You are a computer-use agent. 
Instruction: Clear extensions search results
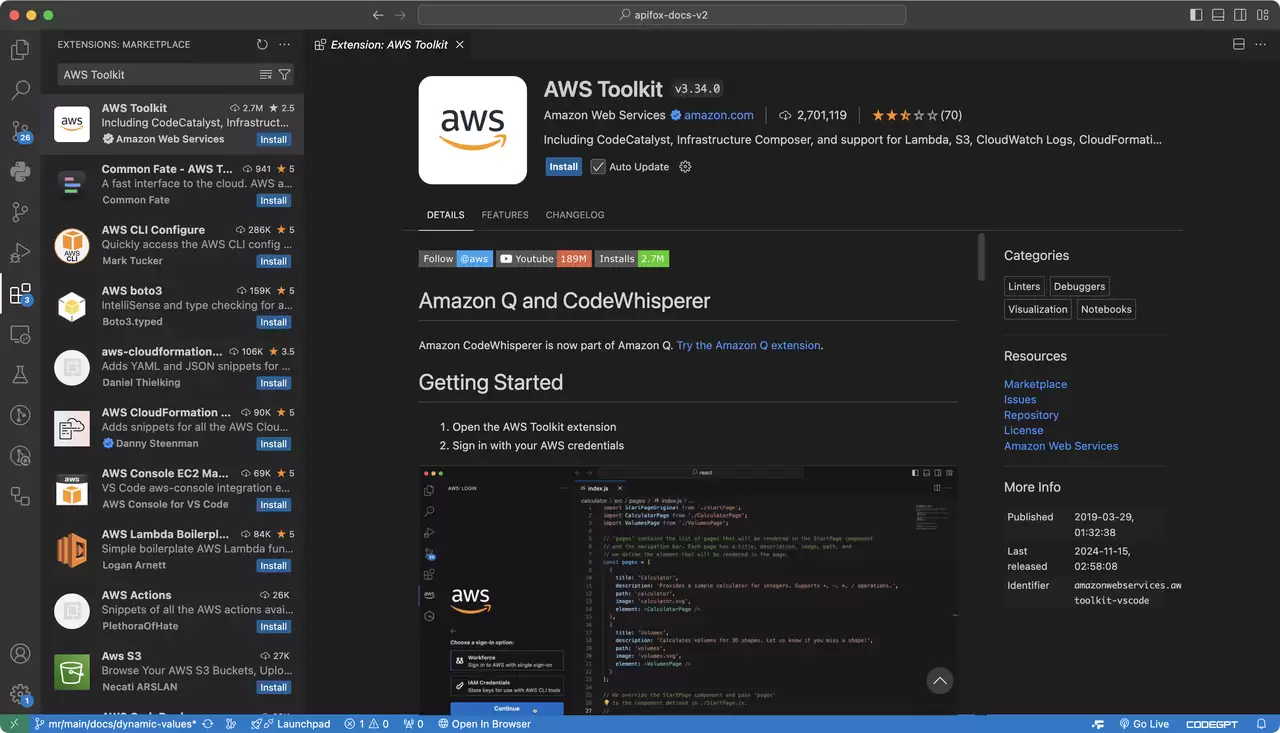point(265,75)
